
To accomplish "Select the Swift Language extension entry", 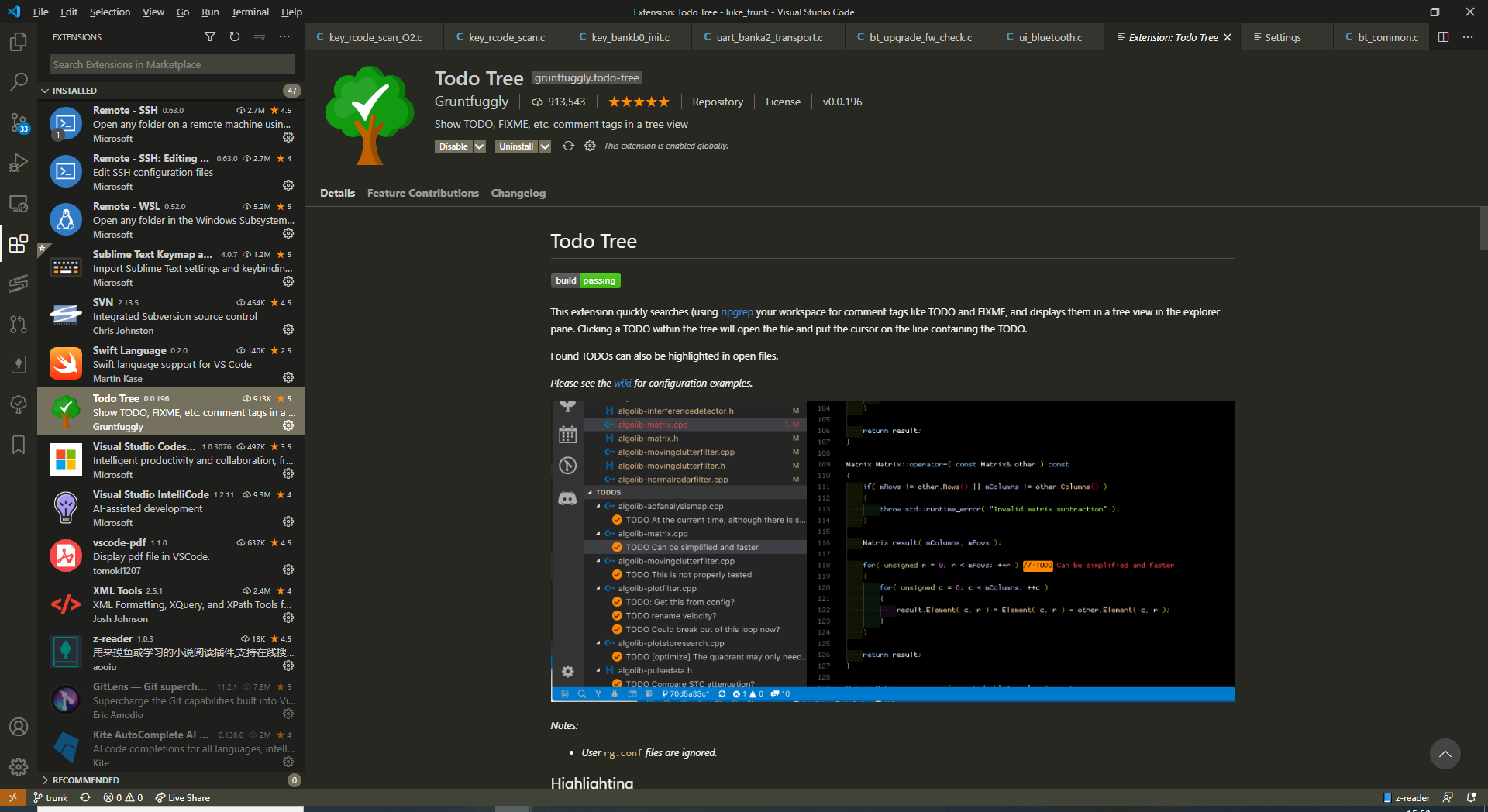I will tap(170, 363).
